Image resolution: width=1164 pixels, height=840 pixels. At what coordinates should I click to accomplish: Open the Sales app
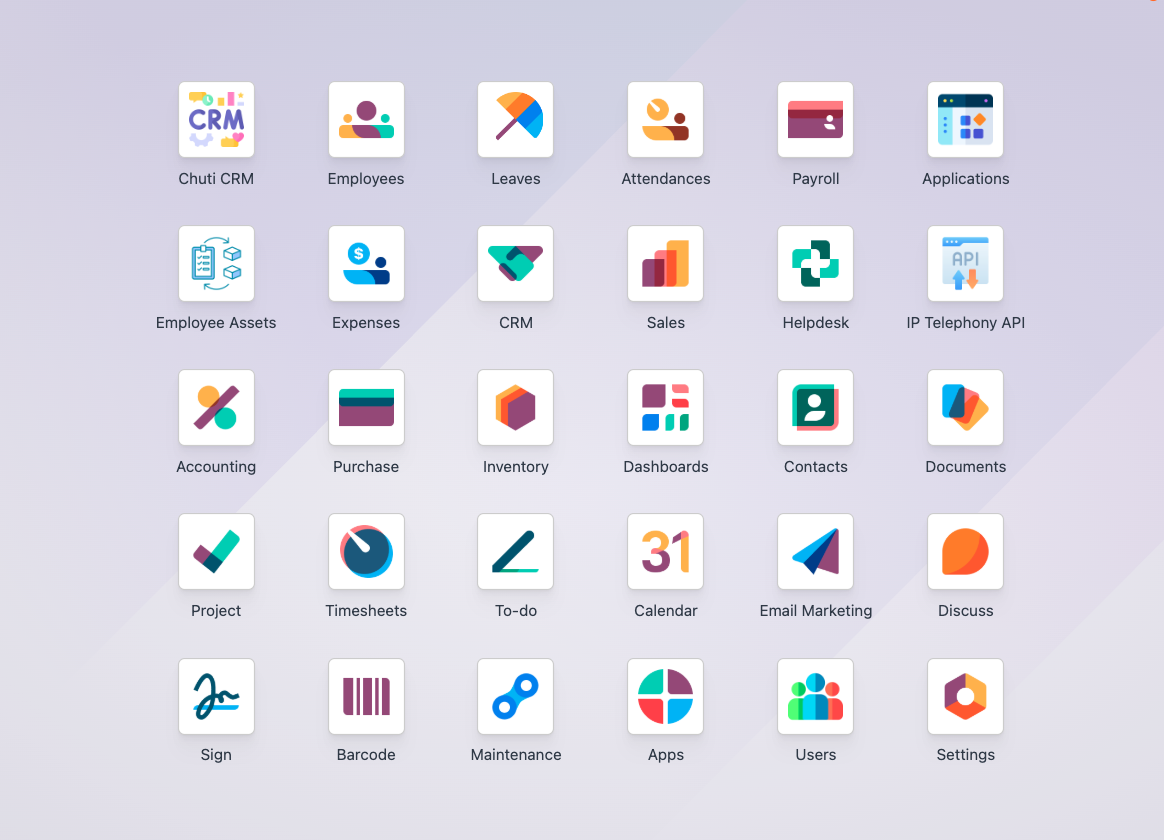665,263
